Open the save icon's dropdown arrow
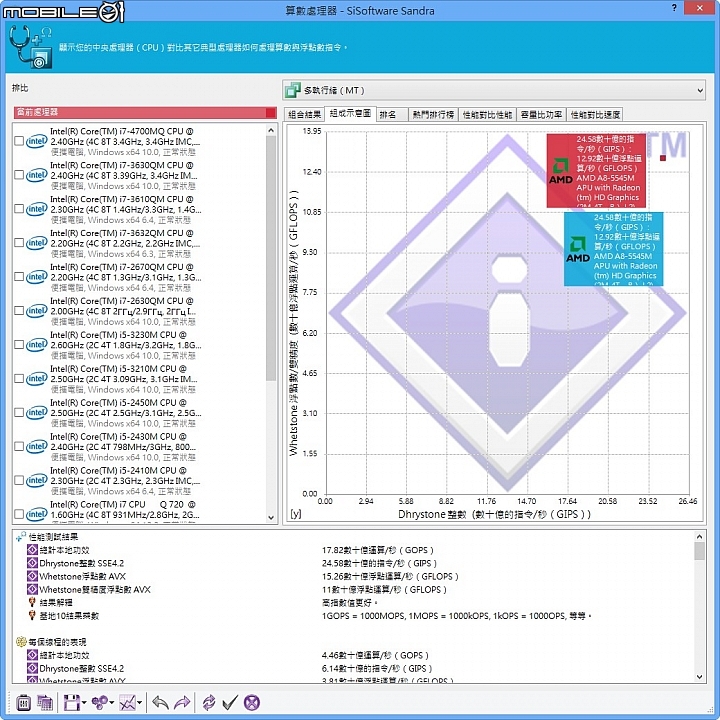The image size is (720, 720). click(x=84, y=703)
